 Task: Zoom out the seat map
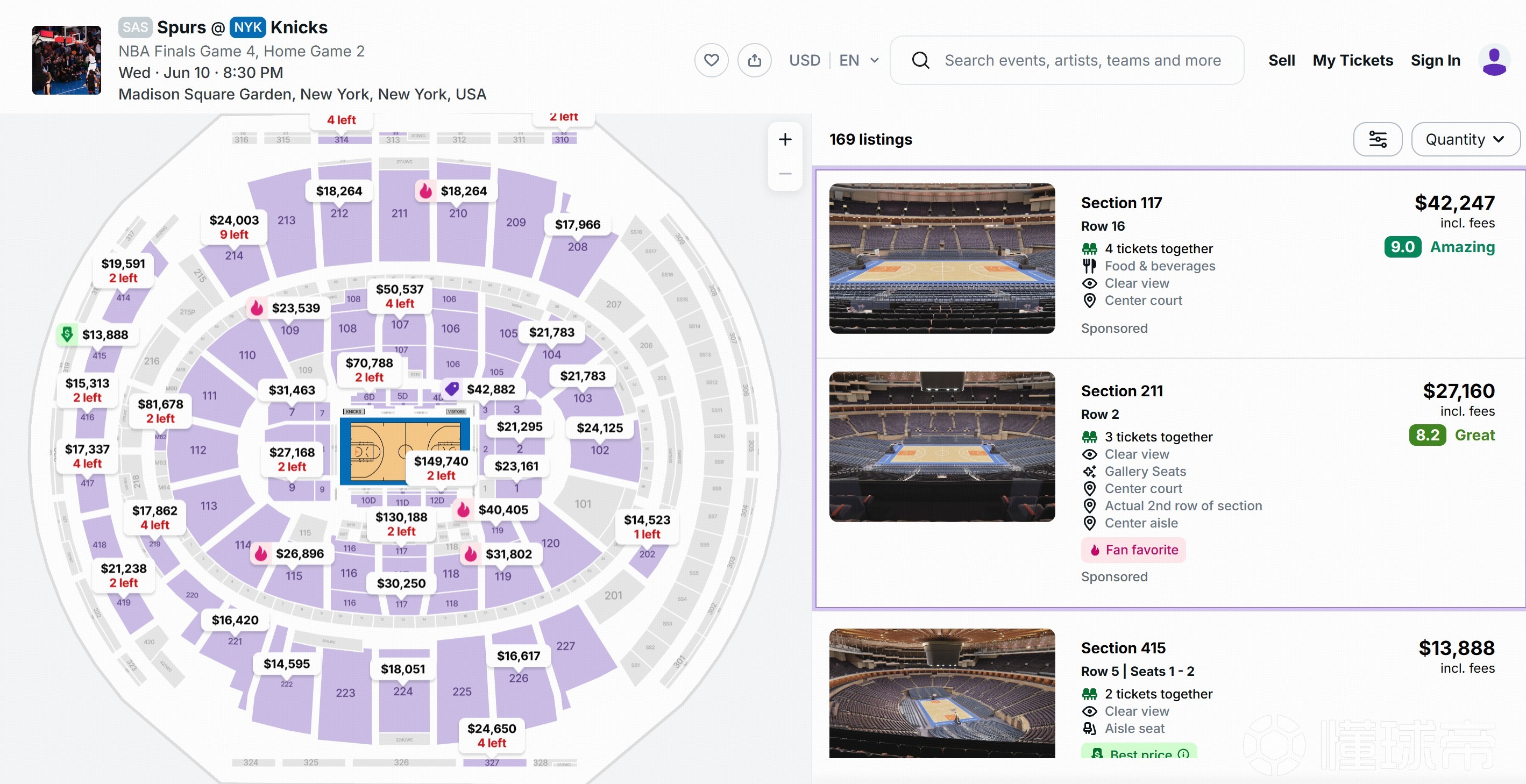(x=785, y=174)
